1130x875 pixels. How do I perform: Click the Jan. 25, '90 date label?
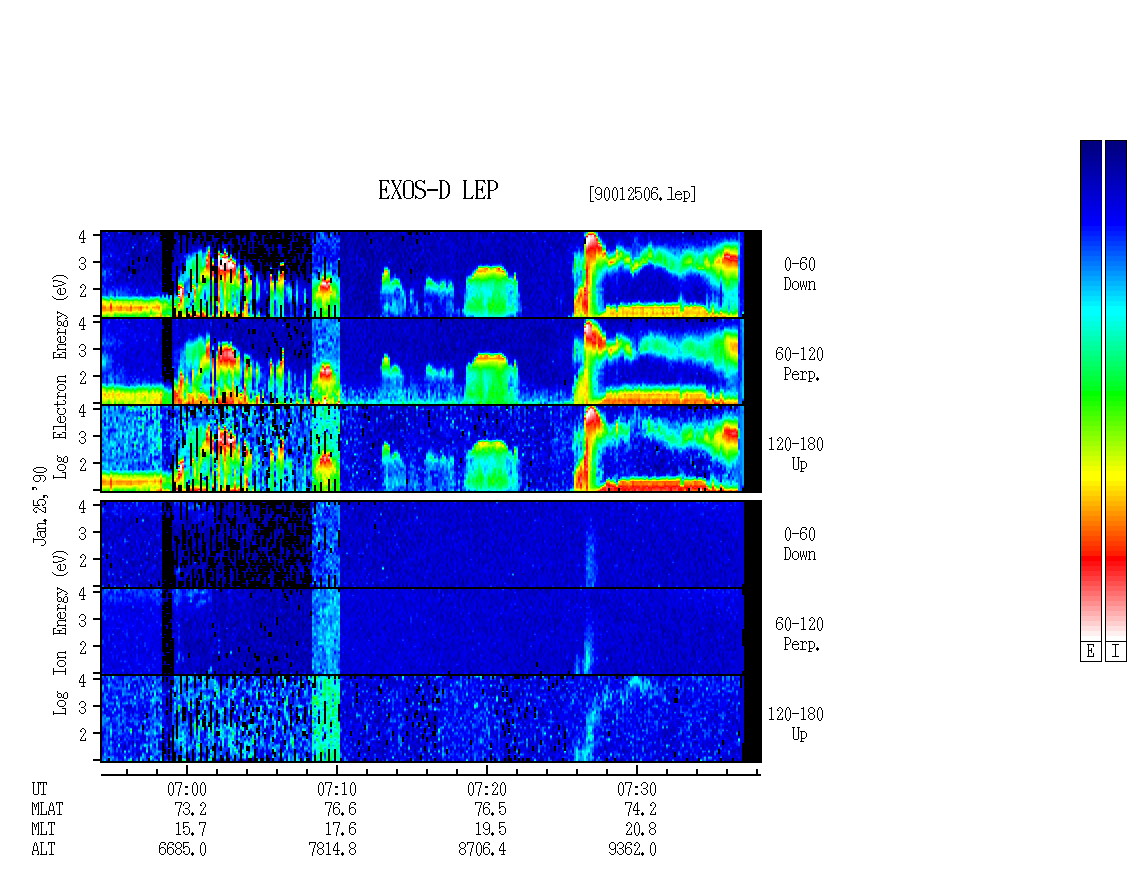click(x=40, y=505)
